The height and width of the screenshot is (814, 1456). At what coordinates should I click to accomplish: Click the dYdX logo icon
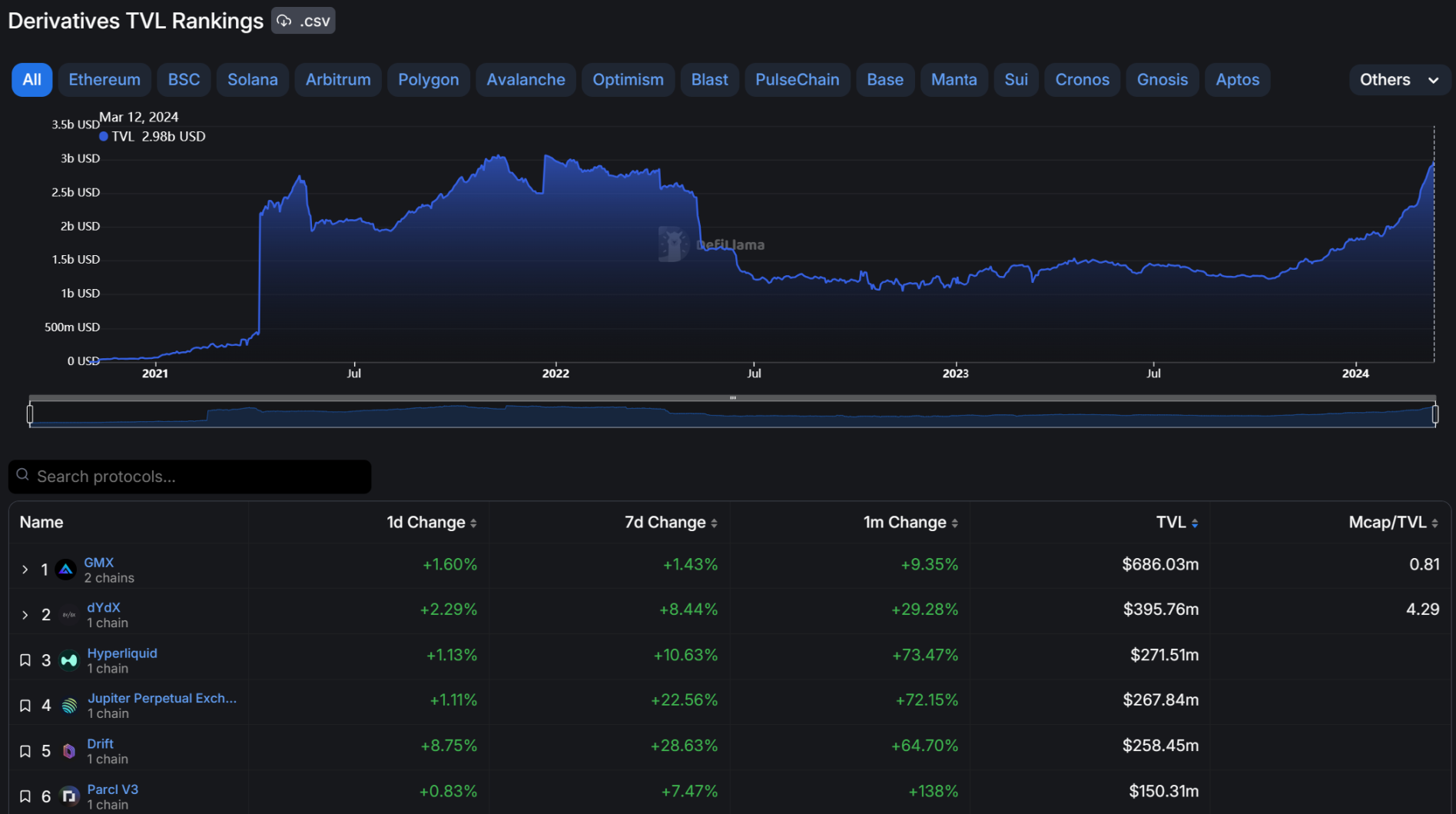point(69,615)
